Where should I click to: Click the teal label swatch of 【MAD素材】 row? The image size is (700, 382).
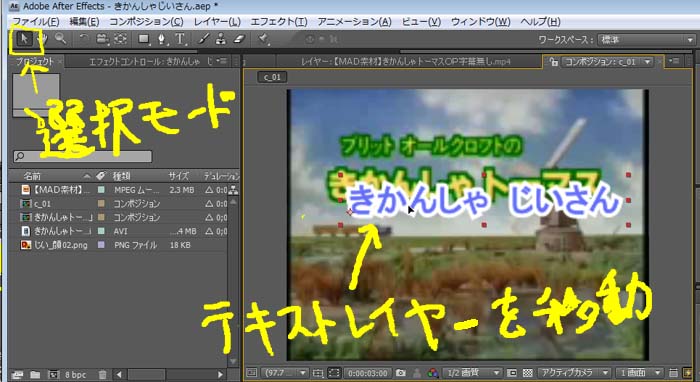coord(101,190)
